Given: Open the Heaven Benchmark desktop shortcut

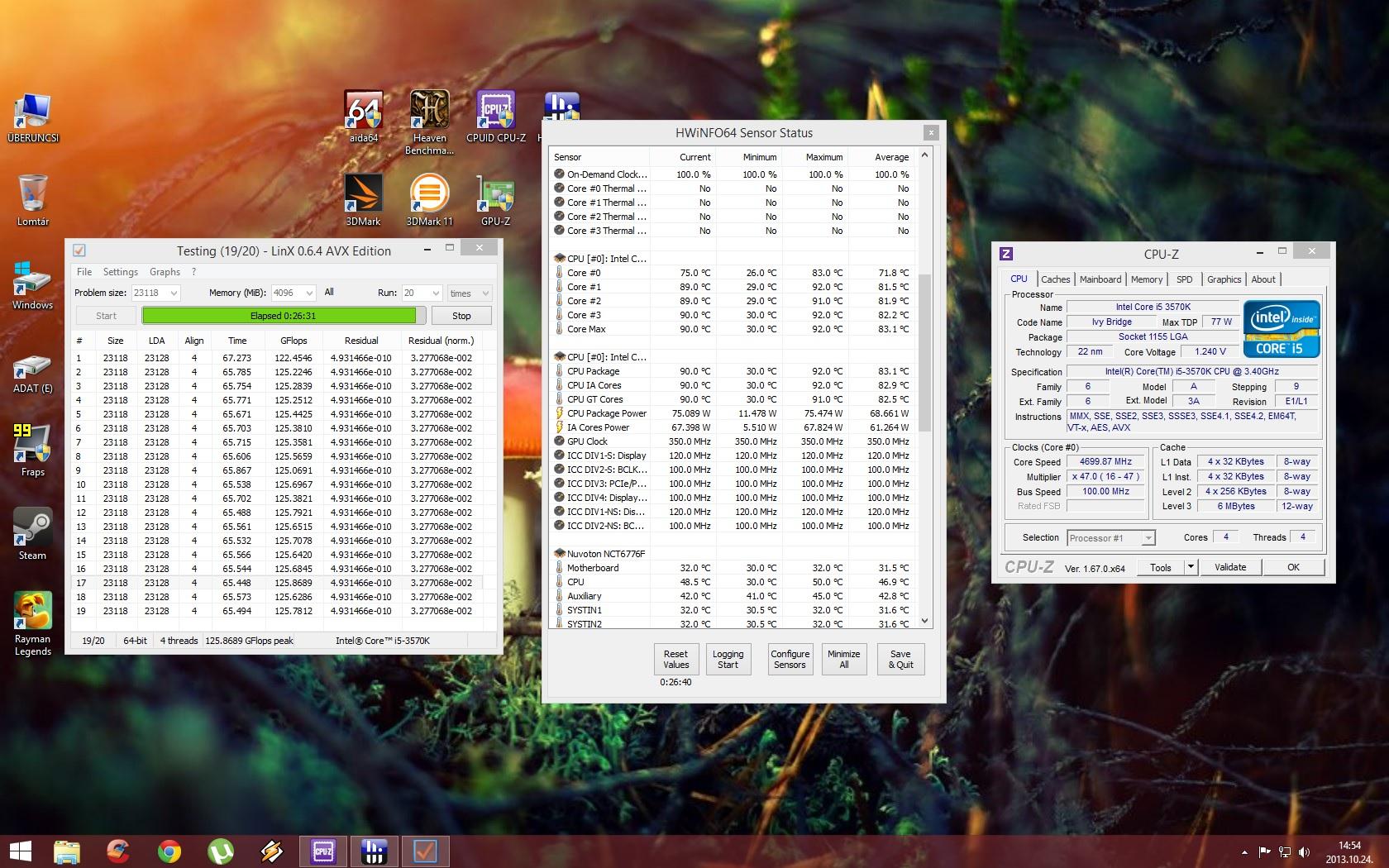Looking at the screenshot, I should [x=429, y=122].
